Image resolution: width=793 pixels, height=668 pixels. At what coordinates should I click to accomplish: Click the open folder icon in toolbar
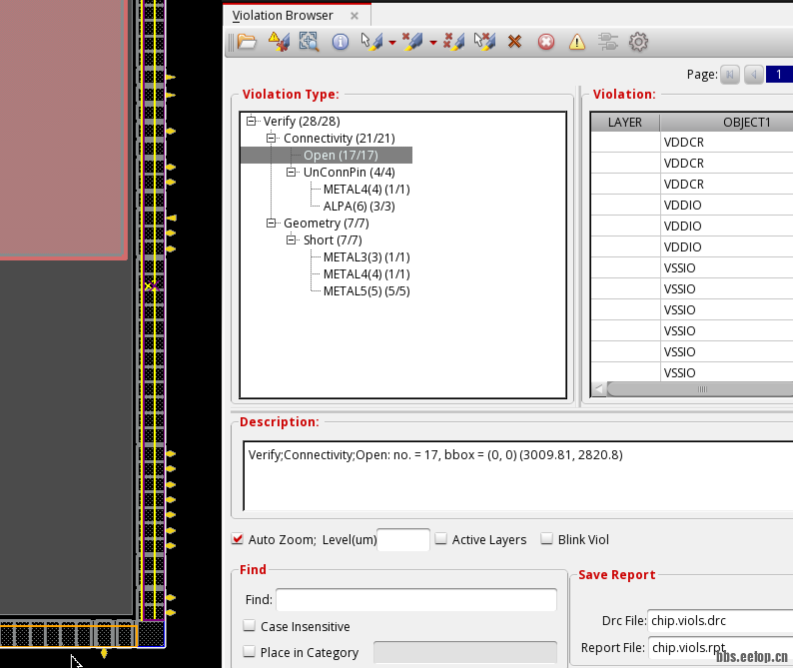(247, 42)
